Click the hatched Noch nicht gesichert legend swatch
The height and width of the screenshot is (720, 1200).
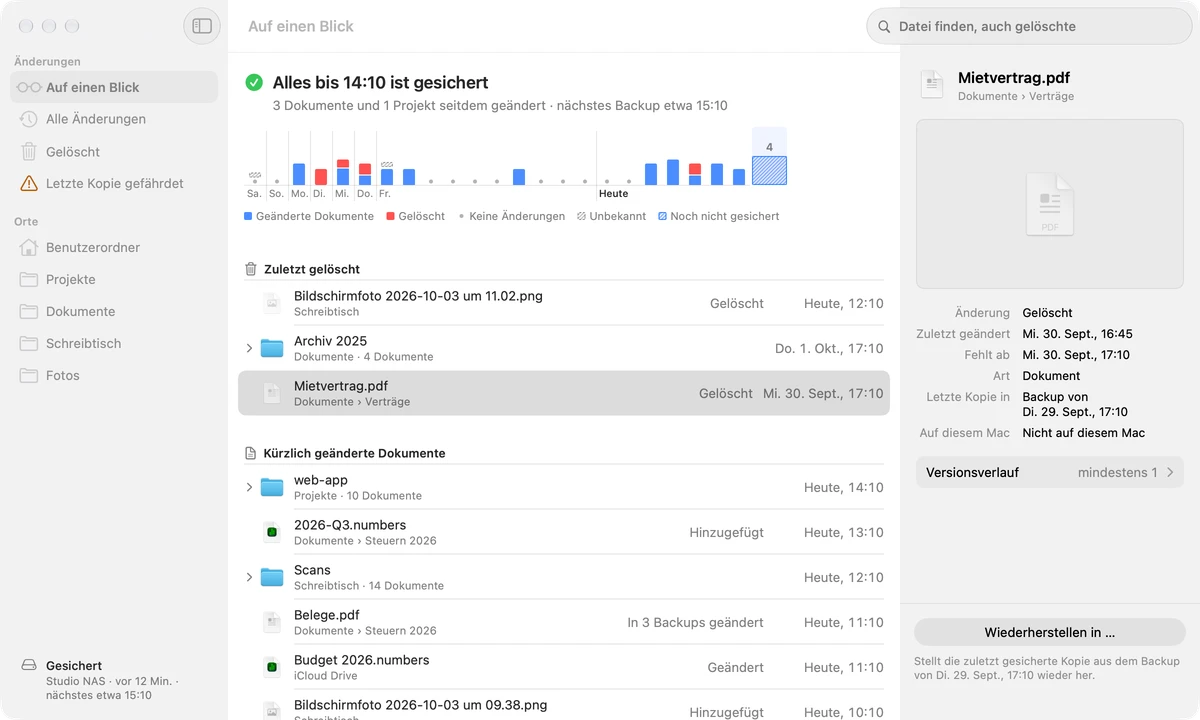(662, 216)
